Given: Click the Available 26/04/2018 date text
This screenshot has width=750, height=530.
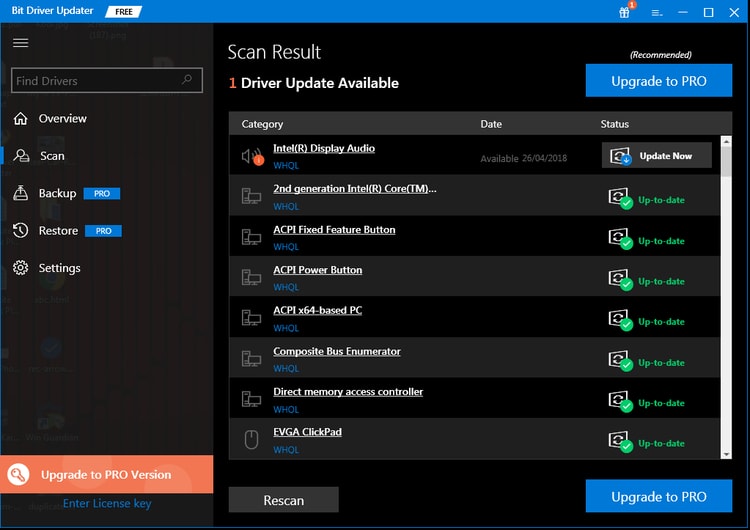Looking at the screenshot, I should pos(523,158).
